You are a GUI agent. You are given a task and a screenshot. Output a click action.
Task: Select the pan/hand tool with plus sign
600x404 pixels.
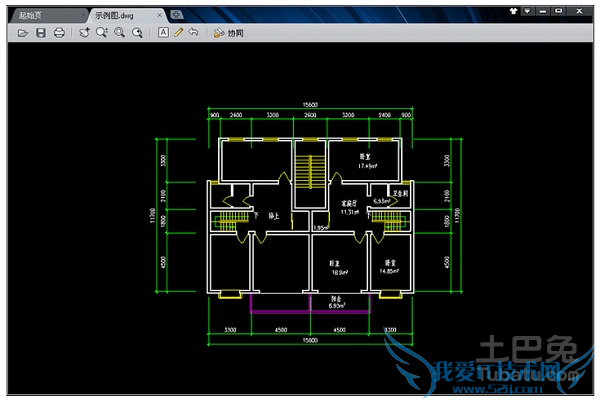tap(84, 33)
